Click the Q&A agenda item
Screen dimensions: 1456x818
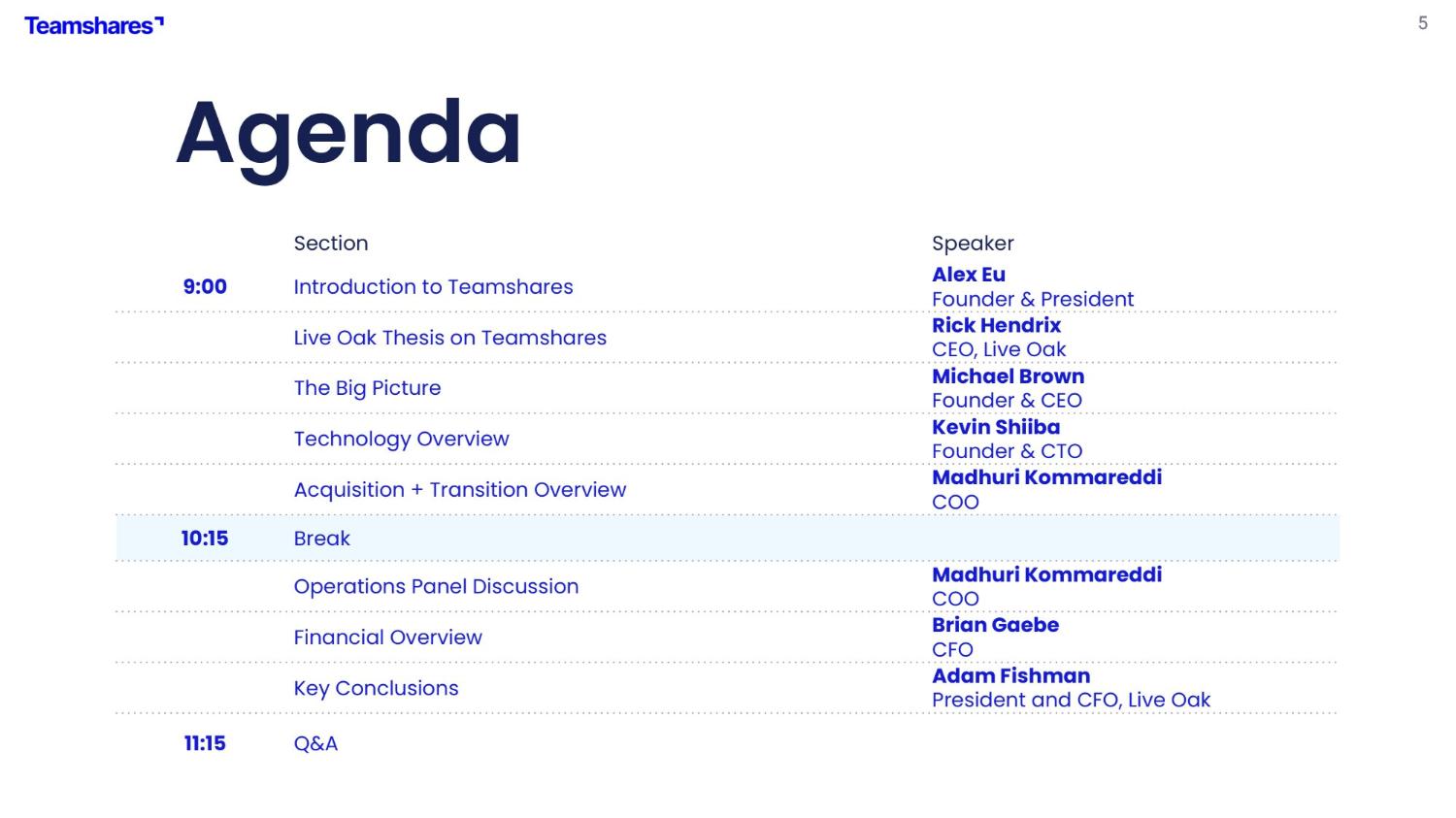[x=315, y=744]
